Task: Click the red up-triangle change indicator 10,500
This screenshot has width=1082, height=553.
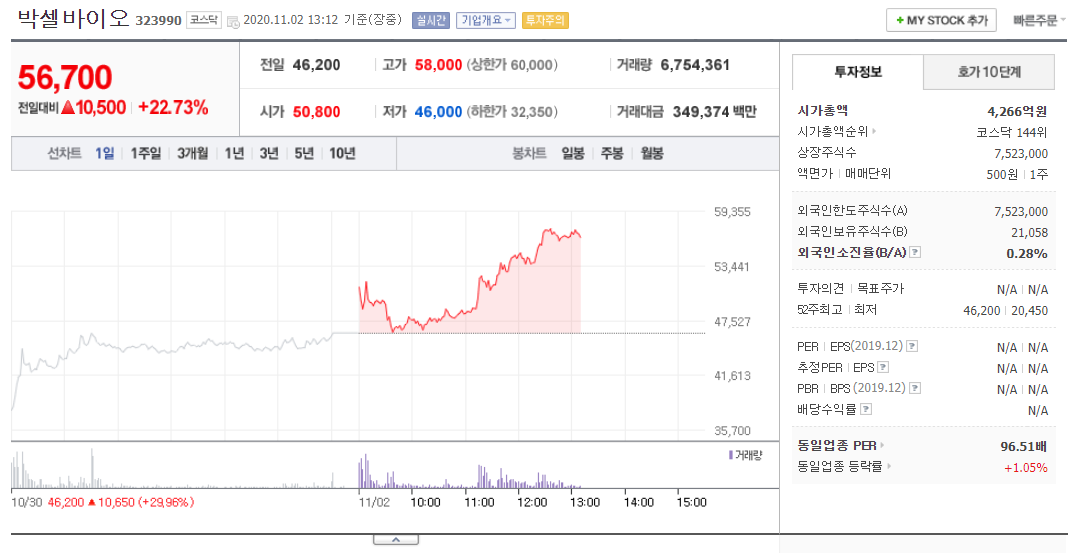Action: [x=94, y=108]
